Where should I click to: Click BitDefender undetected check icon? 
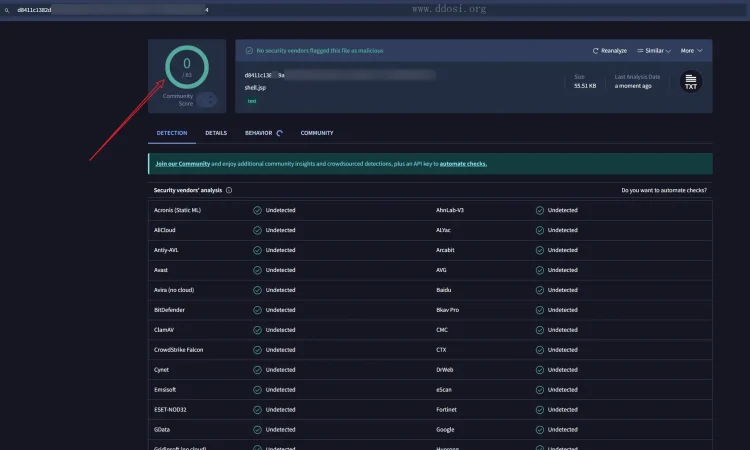click(257, 310)
